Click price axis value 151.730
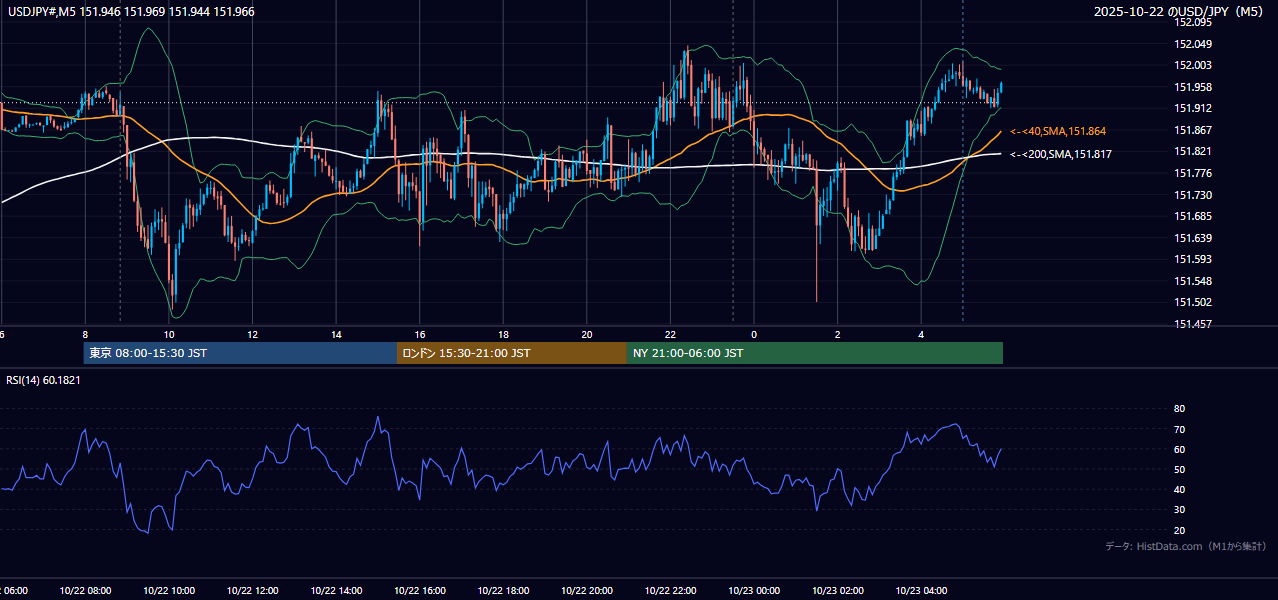Image resolution: width=1278 pixels, height=600 pixels. [x=1193, y=195]
